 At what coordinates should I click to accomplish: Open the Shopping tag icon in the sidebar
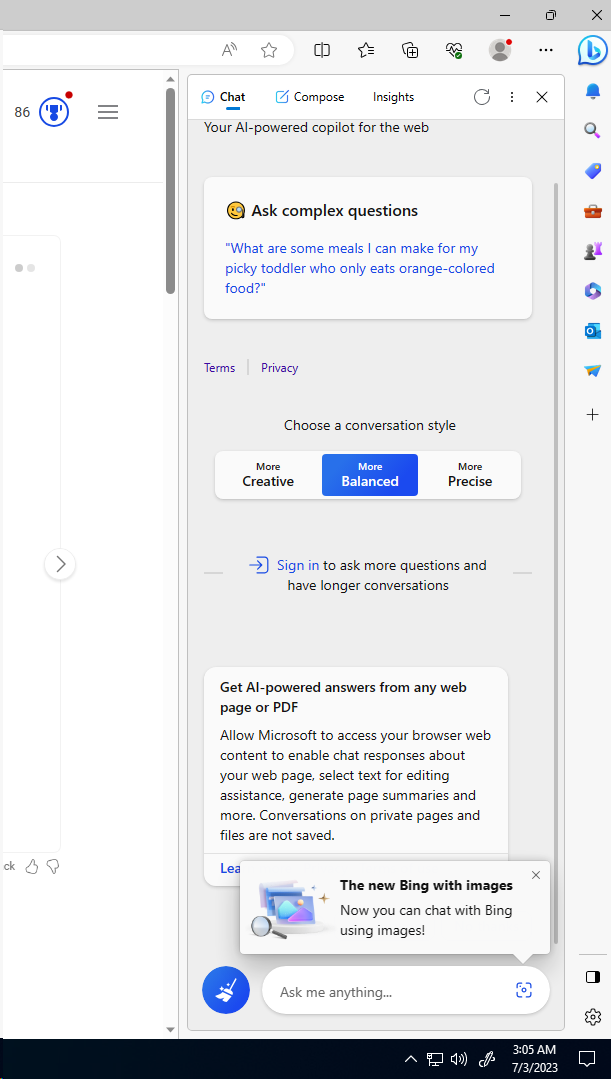click(x=592, y=171)
